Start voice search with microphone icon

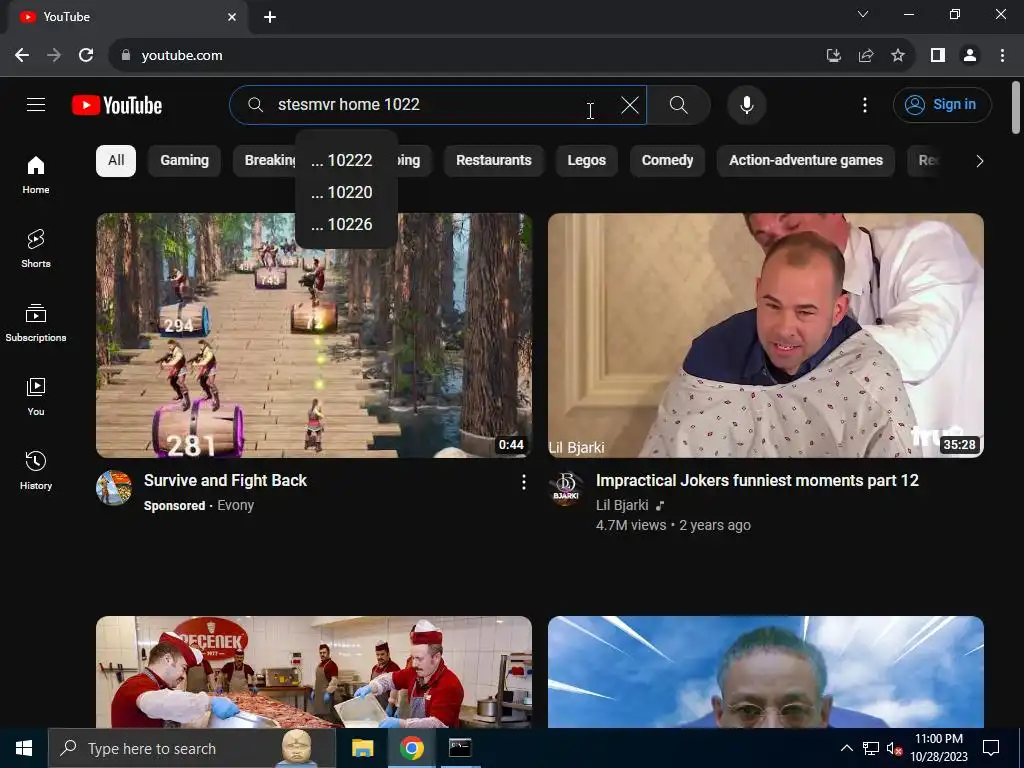click(746, 104)
